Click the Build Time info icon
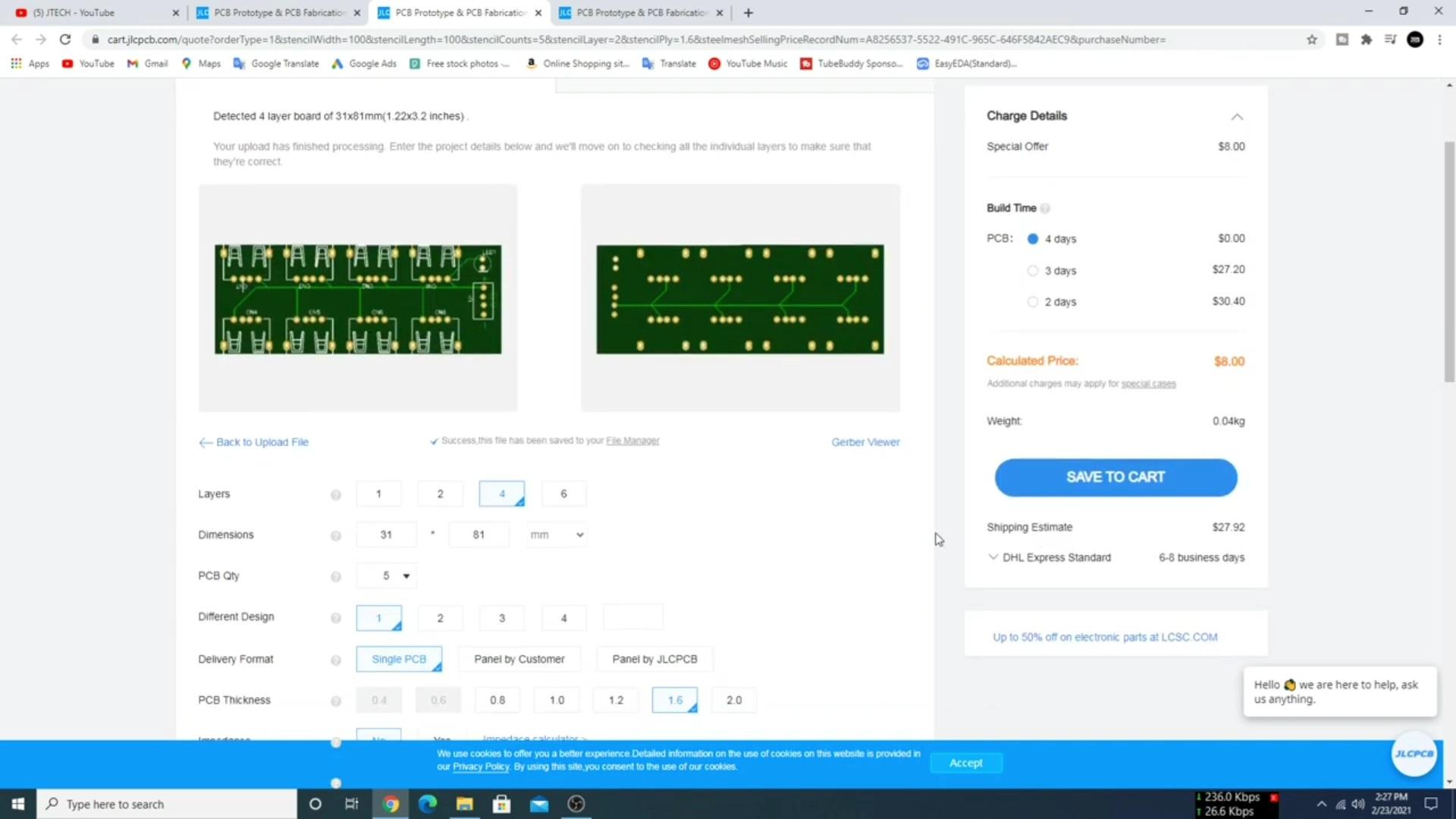 [x=1045, y=209]
